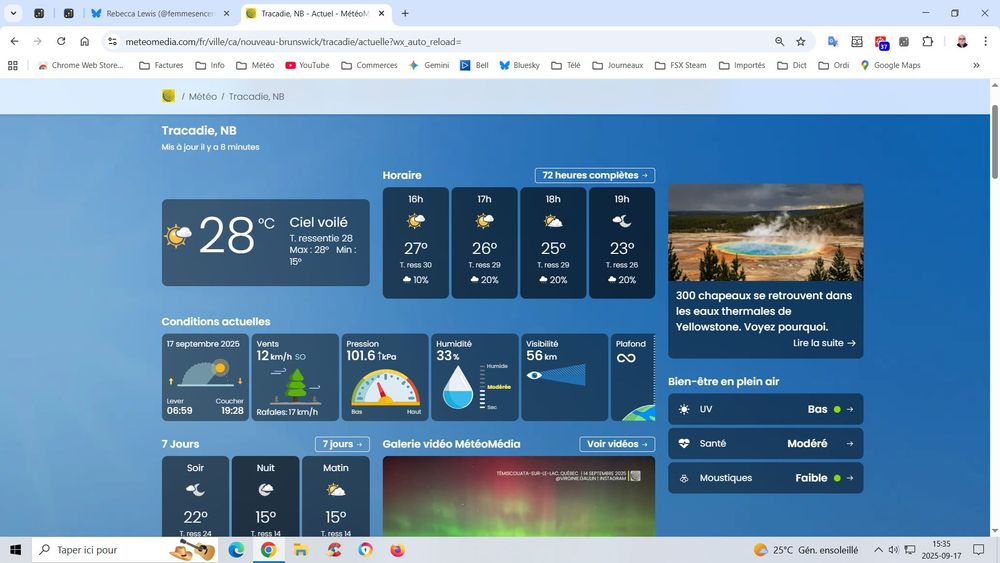Screen dimensions: 1000x563
Task: Close the Tracadie, NB MétéoMédia tab
Action: point(381,13)
